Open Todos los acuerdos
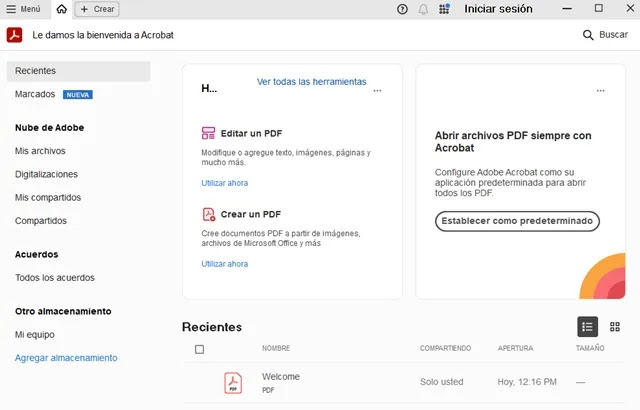 pyautogui.click(x=55, y=278)
